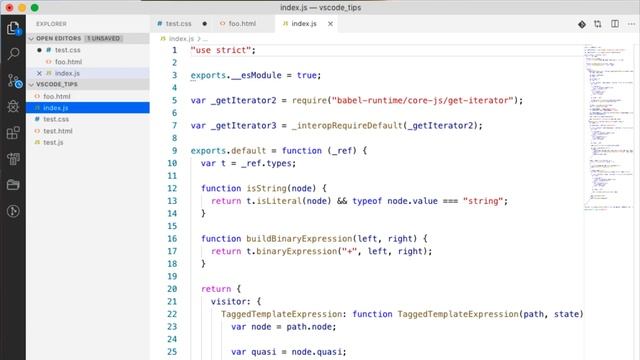Image resolution: width=640 pixels, height=360 pixels.
Task: Click _interopRequireDefault on line 7
Action: tap(347, 126)
